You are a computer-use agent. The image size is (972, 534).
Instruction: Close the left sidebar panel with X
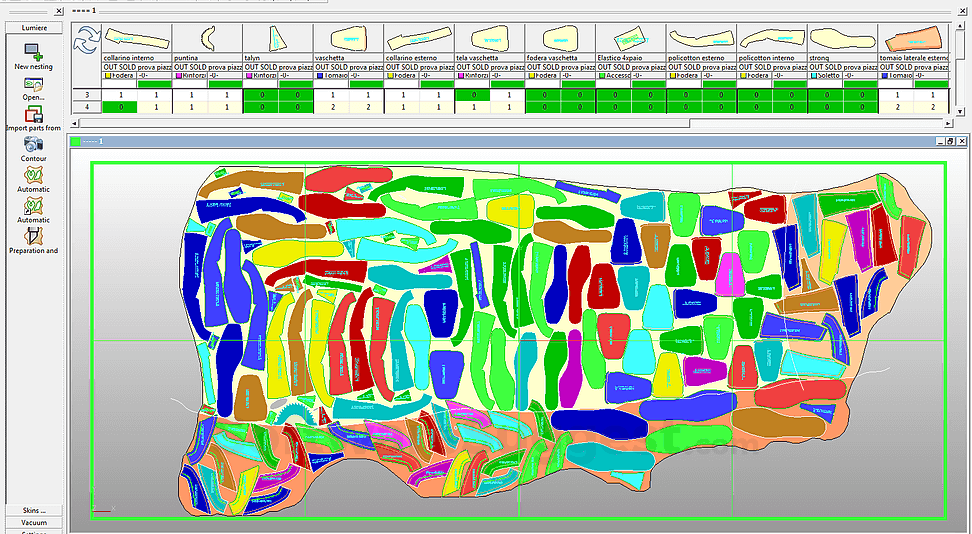[60, 11]
